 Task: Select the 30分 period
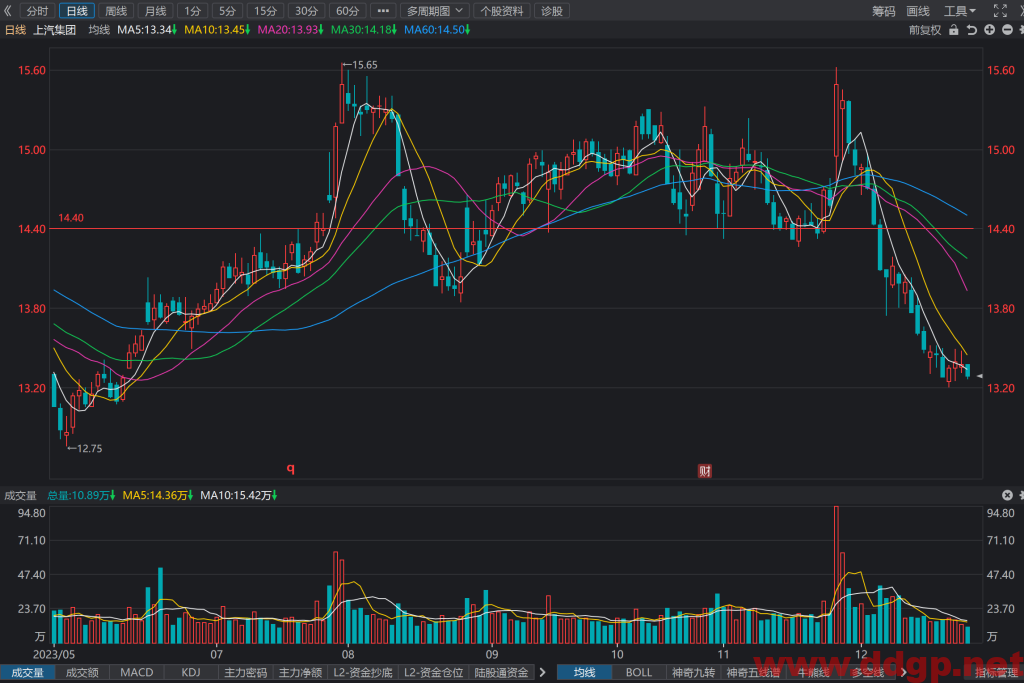pos(306,10)
